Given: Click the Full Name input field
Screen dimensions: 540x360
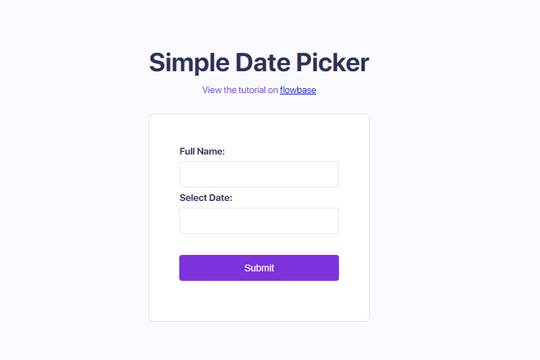Looking at the screenshot, I should 259,174.
